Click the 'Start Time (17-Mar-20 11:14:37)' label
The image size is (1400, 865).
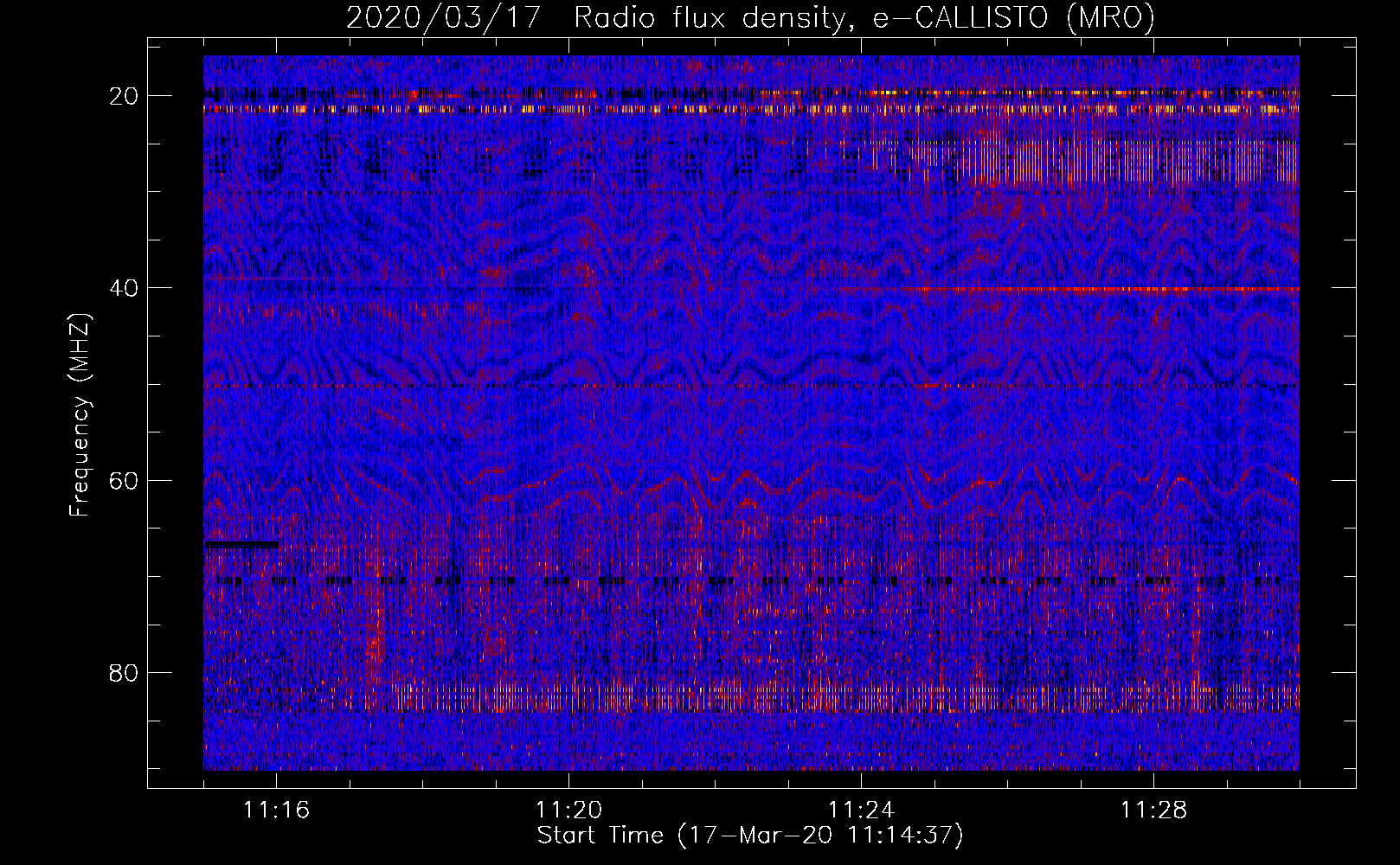[x=750, y=836]
